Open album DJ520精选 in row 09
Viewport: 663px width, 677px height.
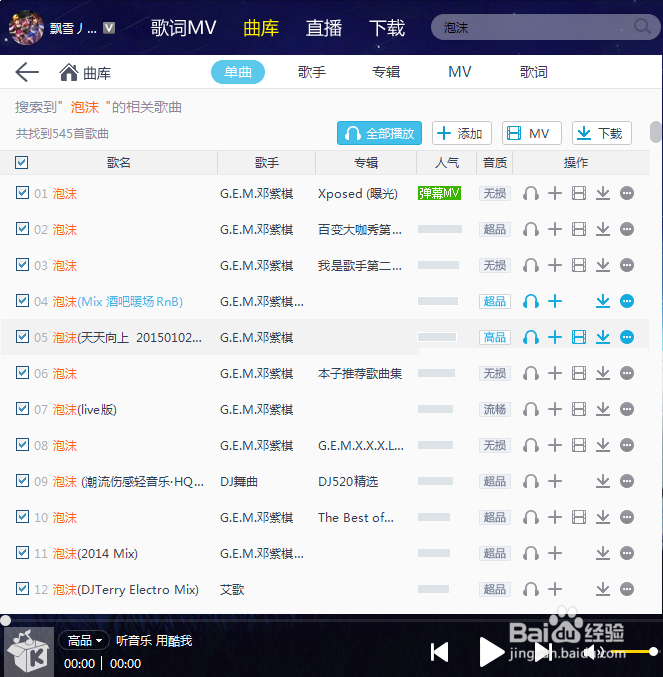click(348, 481)
